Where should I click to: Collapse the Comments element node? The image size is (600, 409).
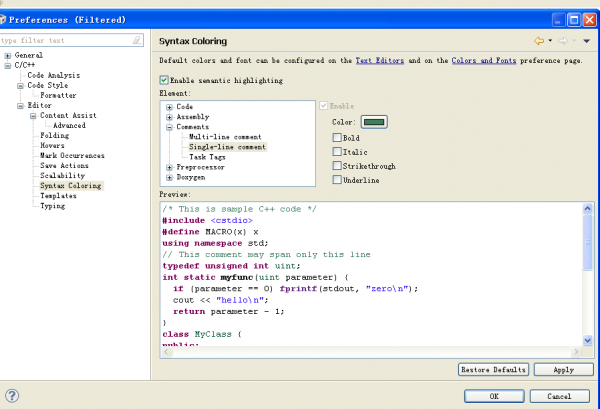(x=170, y=127)
